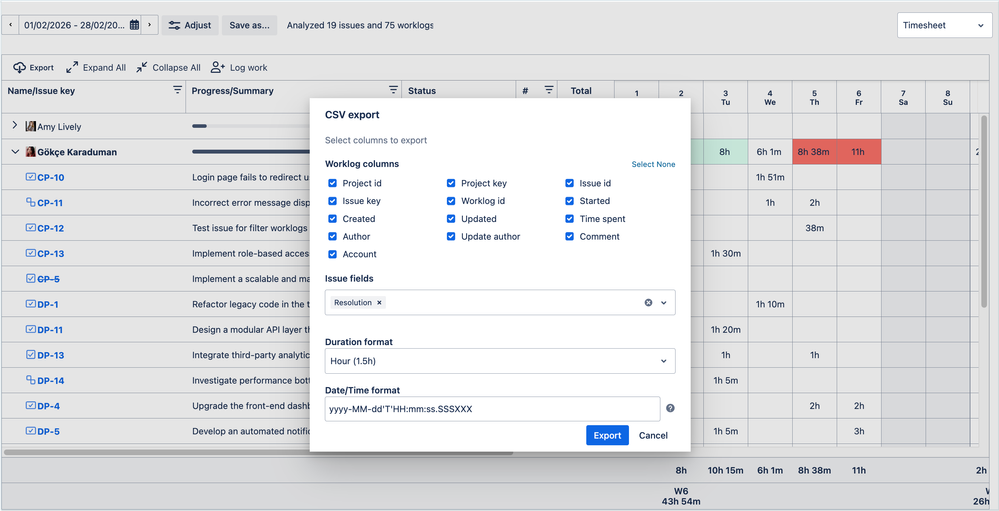Click the 1h 51m cell for CP-10
This screenshot has height=511, width=999.
click(x=770, y=178)
